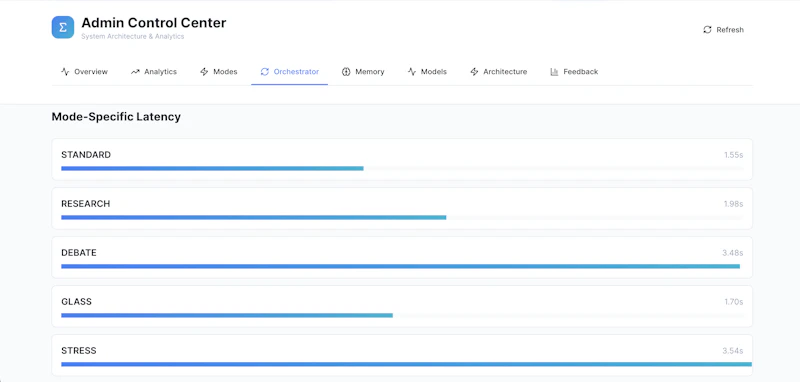This screenshot has width=800, height=382.
Task: Click the STRESS latency progress bar
Action: click(406, 364)
